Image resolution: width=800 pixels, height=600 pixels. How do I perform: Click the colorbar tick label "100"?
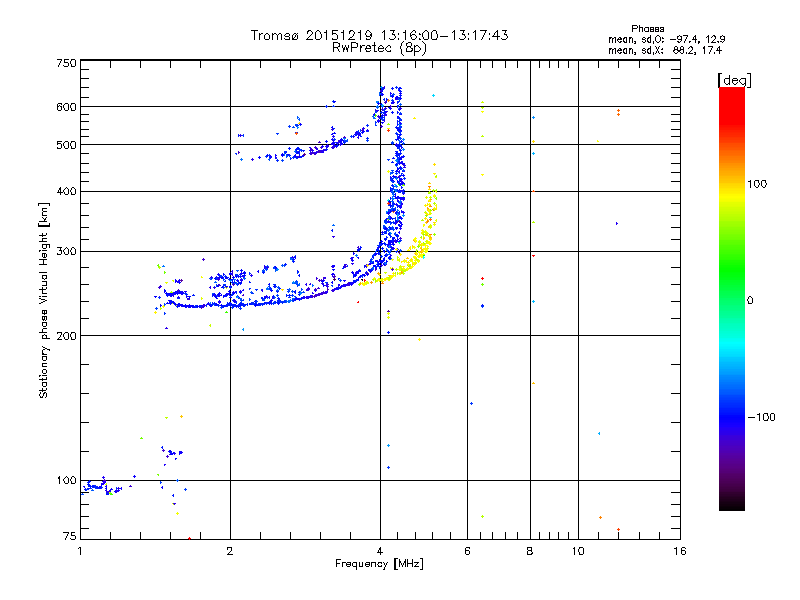757,184
